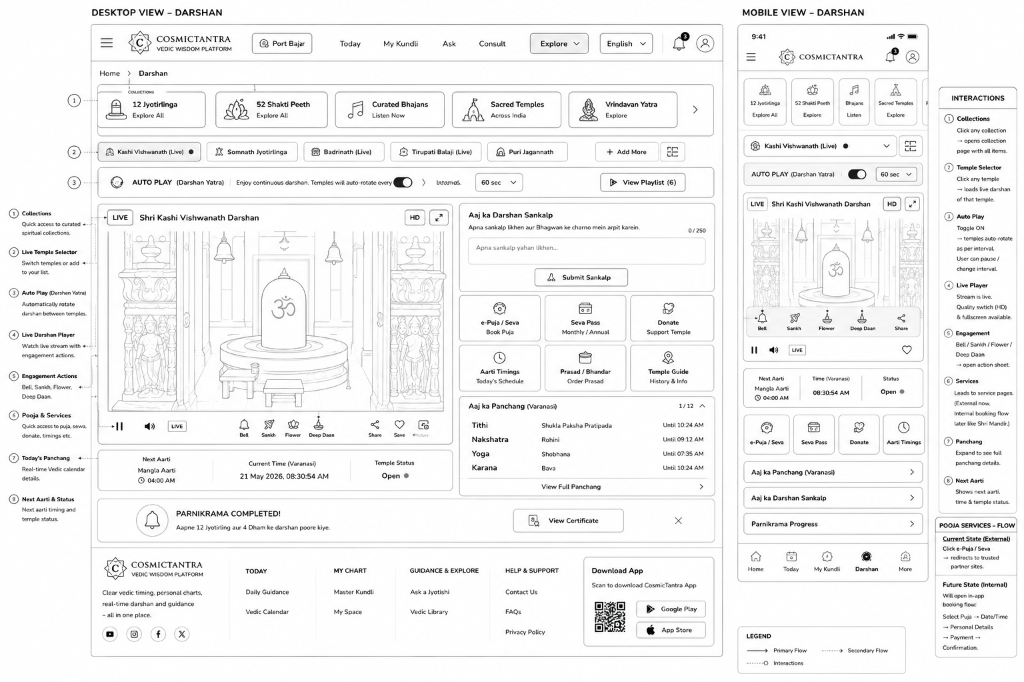Open Instagram link in footer
The image size is (1024, 682).
134,634
